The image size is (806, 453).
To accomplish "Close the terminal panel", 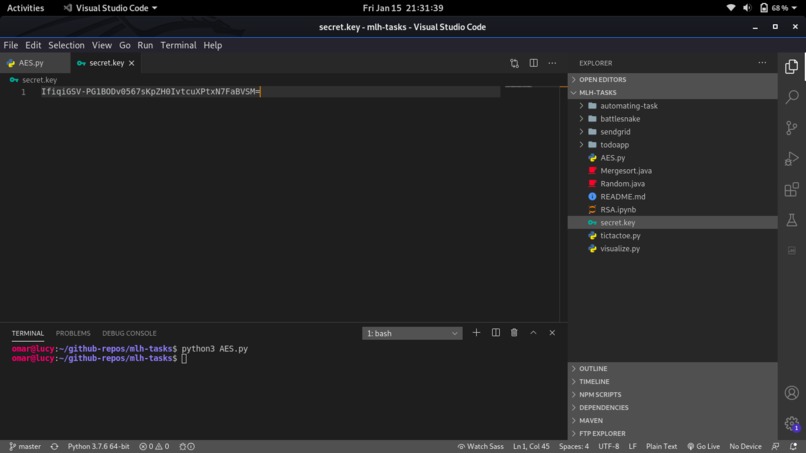I will point(552,333).
